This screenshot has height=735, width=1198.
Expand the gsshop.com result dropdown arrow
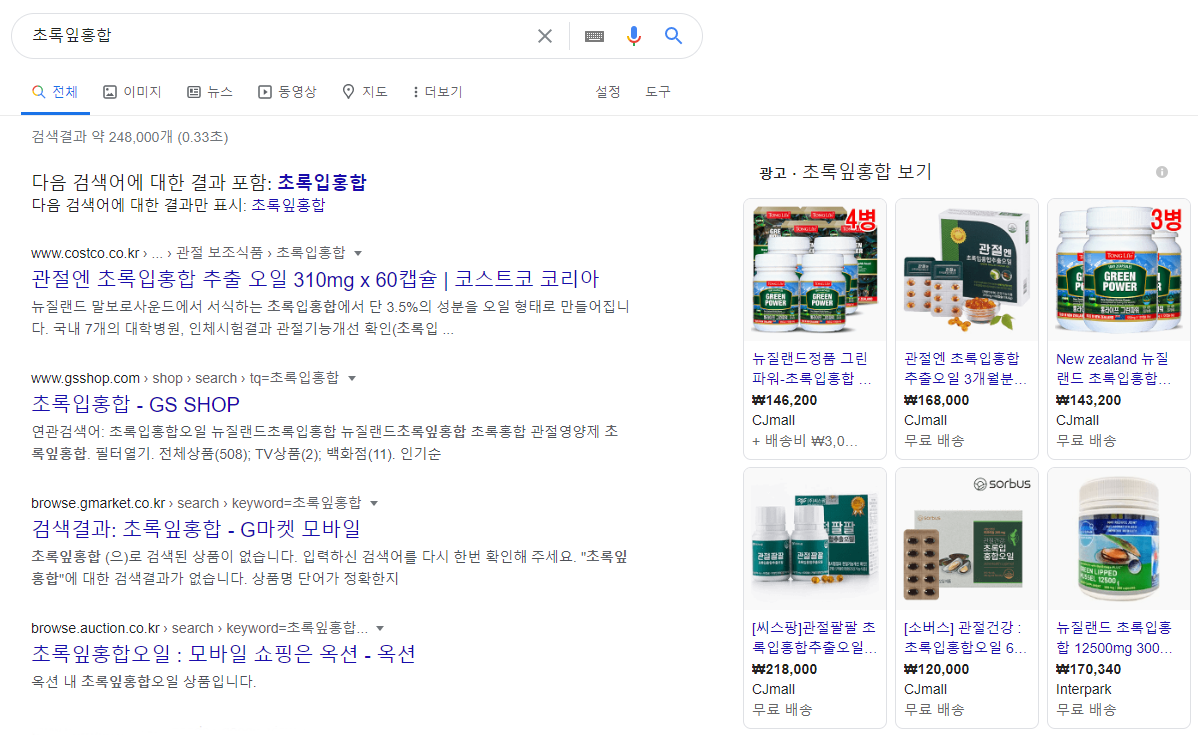click(351, 378)
